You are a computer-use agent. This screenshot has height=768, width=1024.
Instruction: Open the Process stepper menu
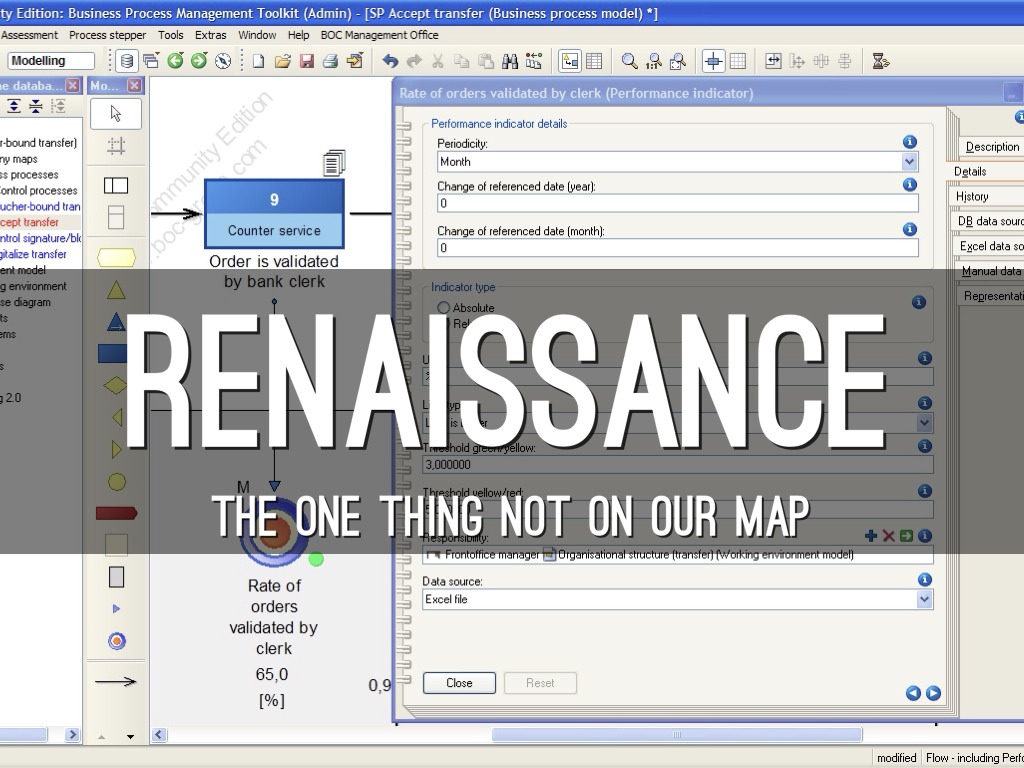click(x=107, y=35)
